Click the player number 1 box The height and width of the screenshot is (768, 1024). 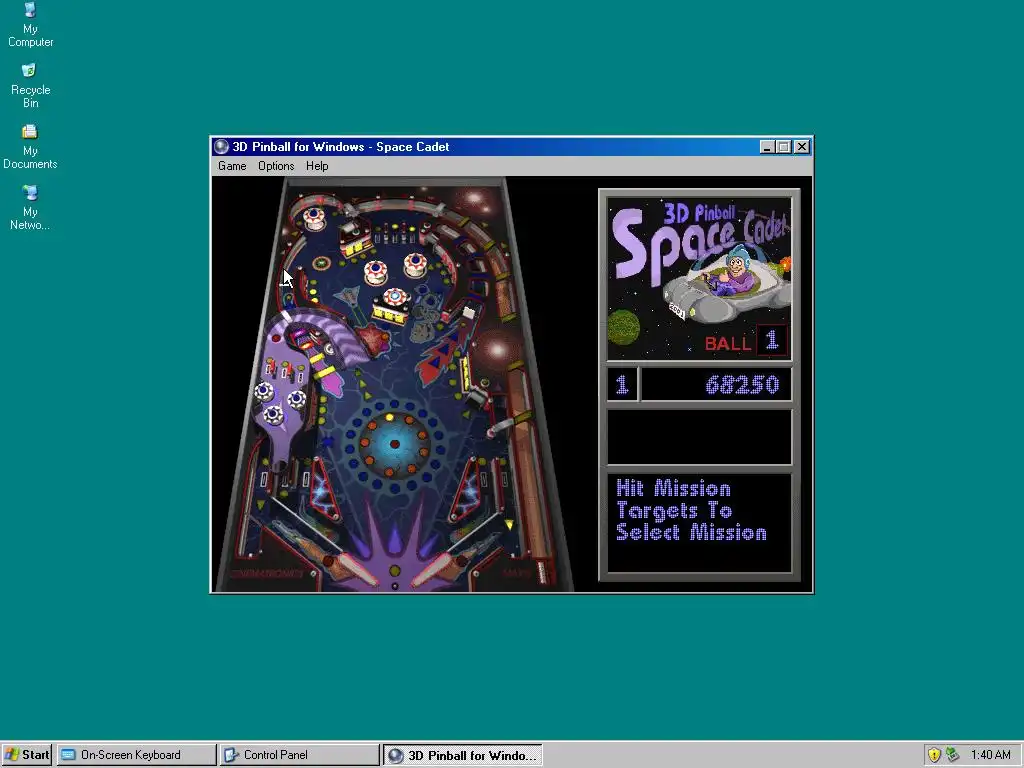click(x=622, y=385)
